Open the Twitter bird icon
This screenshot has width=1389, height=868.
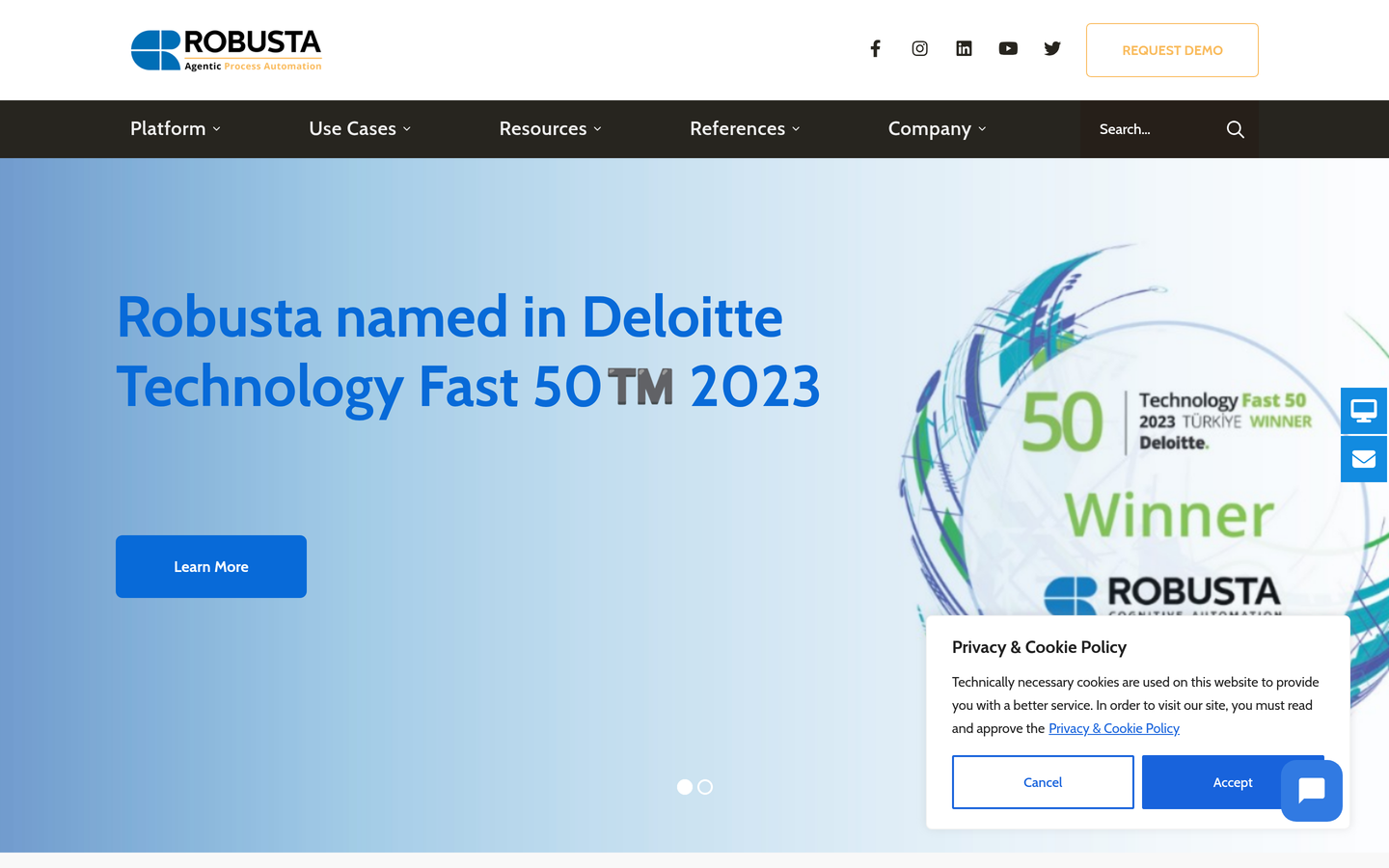click(1052, 48)
